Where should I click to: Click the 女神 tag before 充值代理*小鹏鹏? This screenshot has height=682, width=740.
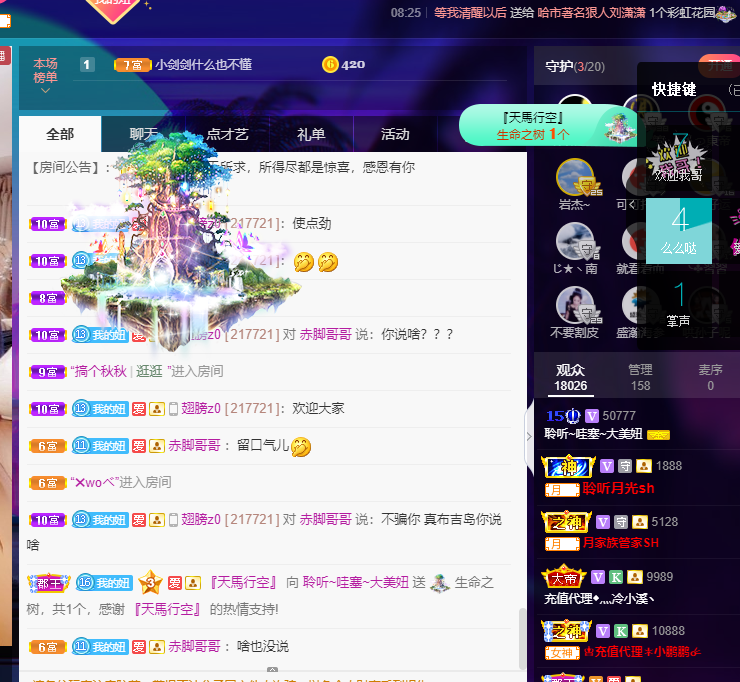pos(562,653)
